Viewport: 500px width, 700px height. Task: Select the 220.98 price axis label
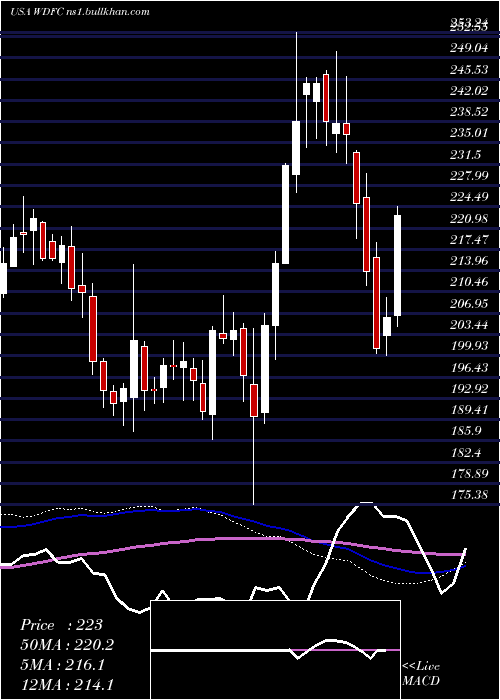[469, 218]
